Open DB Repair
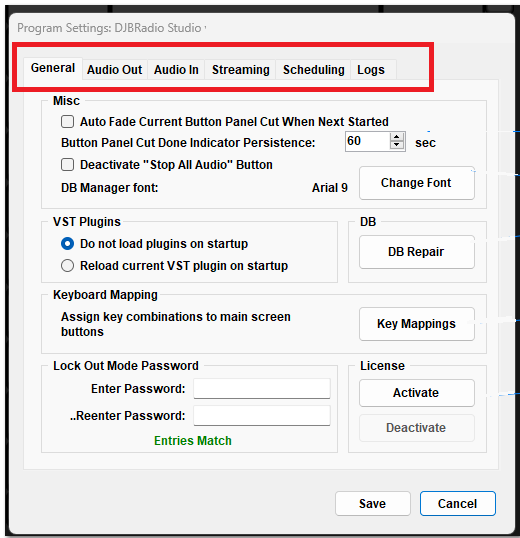Viewport: 520px width, 538px height. pyautogui.click(x=417, y=252)
